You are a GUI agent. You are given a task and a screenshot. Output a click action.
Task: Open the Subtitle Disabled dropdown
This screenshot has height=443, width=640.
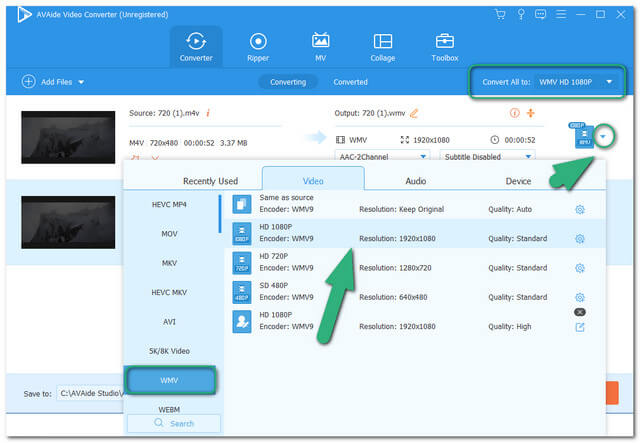pos(487,156)
